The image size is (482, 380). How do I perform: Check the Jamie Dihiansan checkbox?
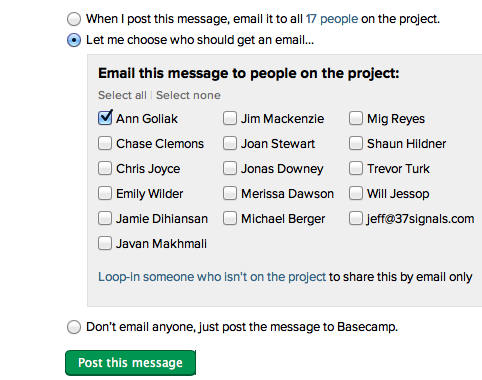105,218
